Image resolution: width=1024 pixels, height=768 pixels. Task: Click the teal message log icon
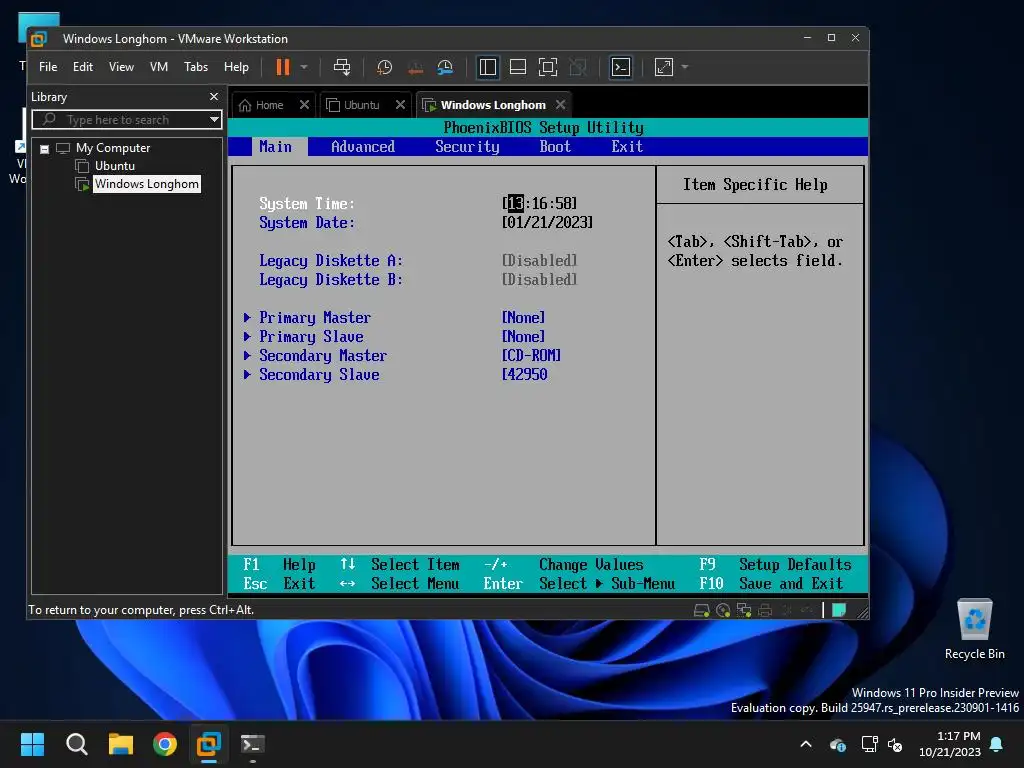click(839, 611)
